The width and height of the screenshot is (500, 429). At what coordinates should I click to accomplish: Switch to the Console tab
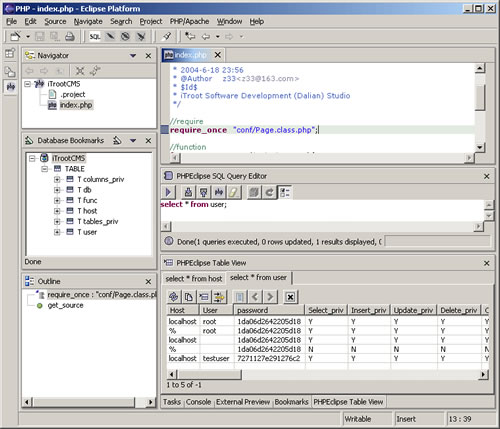[198, 402]
